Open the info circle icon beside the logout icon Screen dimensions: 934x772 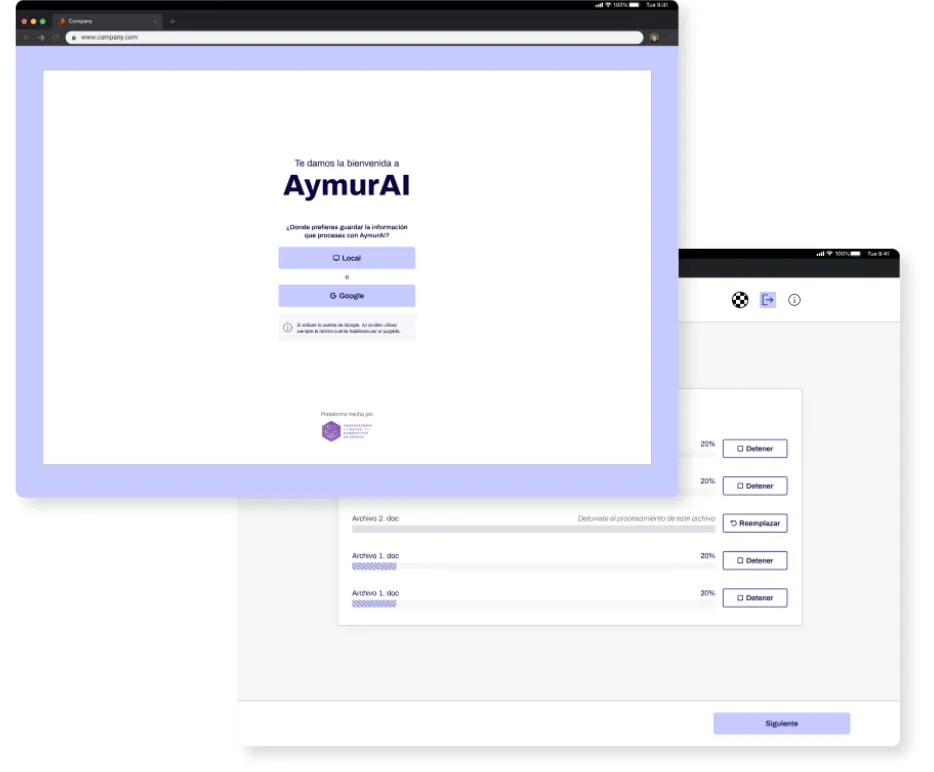[794, 300]
